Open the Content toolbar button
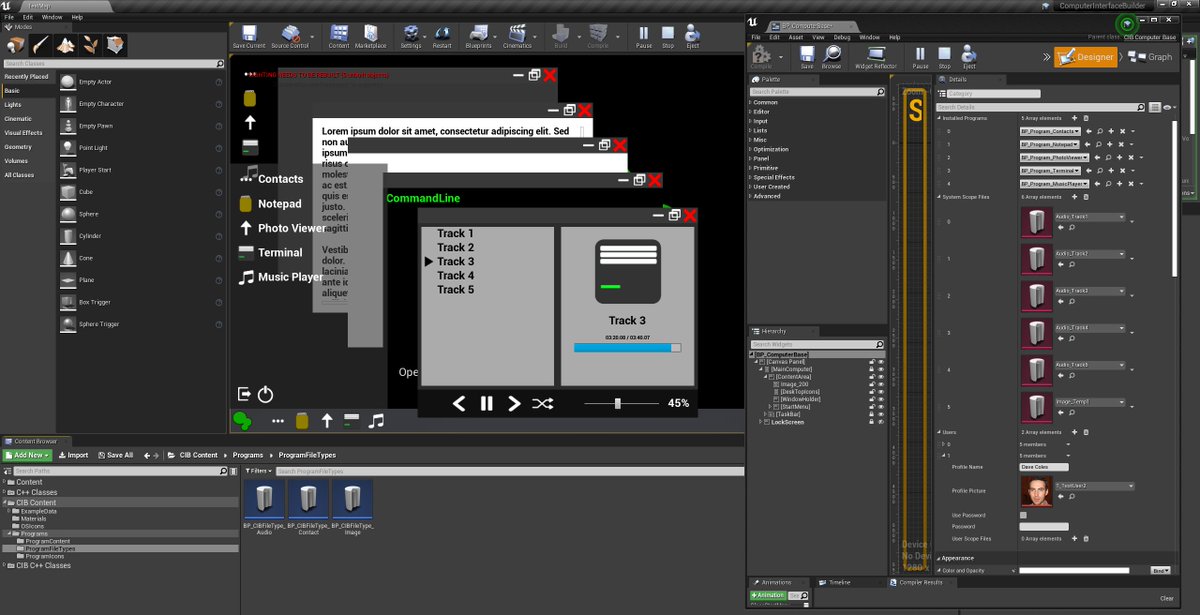This screenshot has width=1200, height=615. tap(339, 37)
